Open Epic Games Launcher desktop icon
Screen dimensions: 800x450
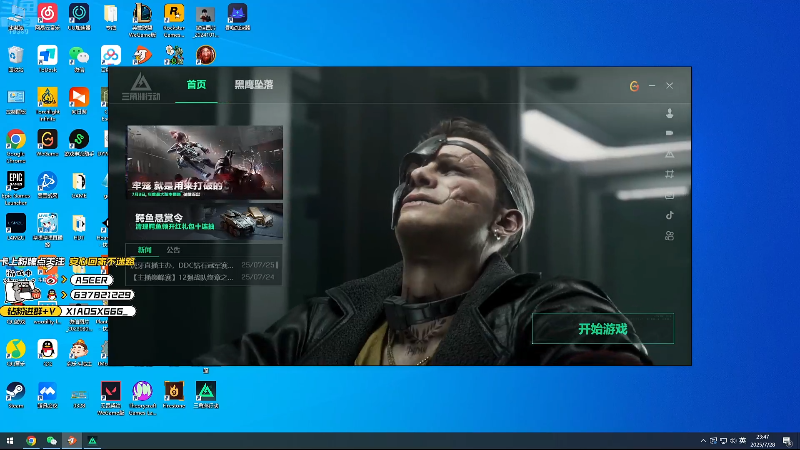click(16, 188)
